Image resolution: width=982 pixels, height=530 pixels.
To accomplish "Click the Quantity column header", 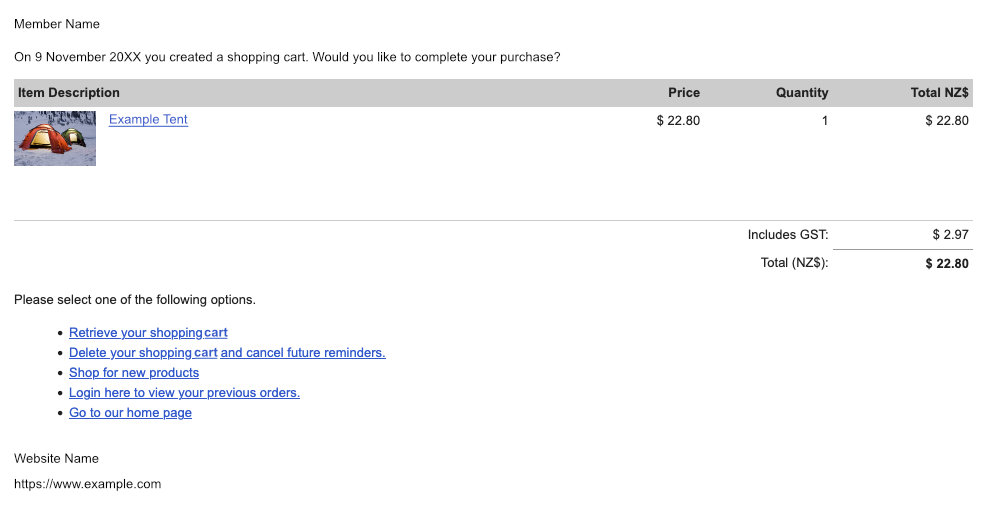I will (802, 93).
